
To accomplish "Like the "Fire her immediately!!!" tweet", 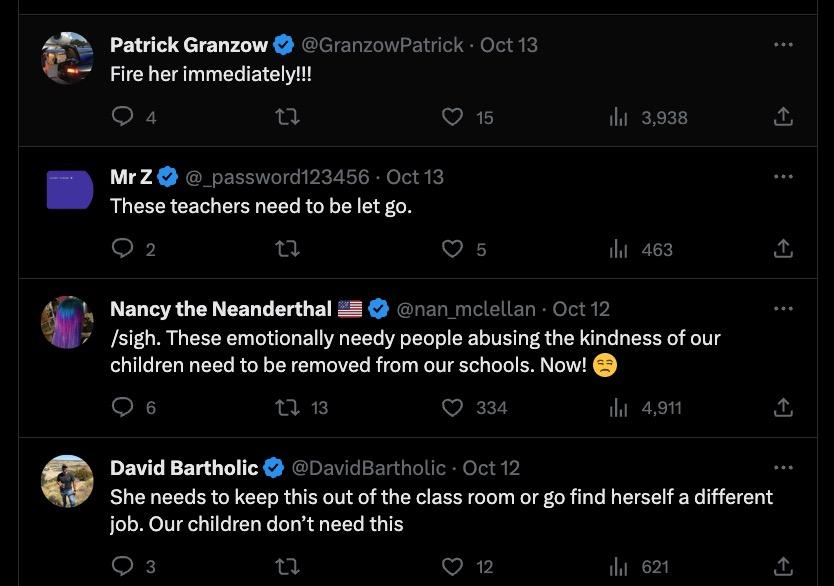I will click(x=453, y=117).
